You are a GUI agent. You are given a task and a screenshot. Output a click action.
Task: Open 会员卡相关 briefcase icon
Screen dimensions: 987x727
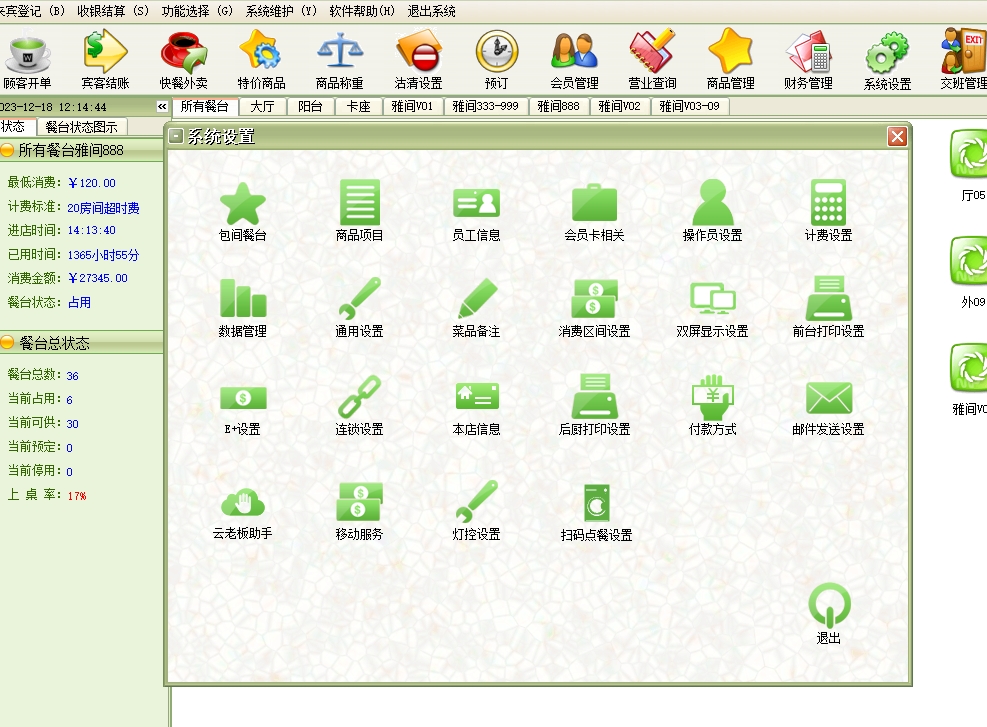pyautogui.click(x=594, y=205)
